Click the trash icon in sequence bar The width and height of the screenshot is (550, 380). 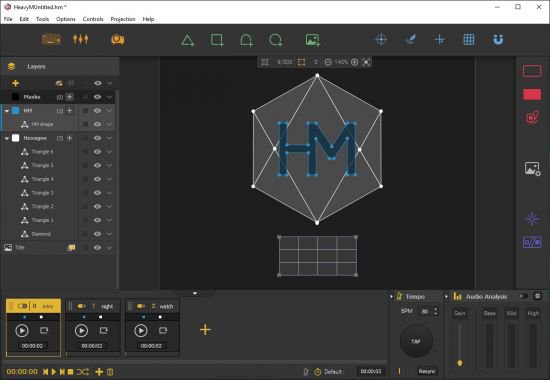[110, 372]
